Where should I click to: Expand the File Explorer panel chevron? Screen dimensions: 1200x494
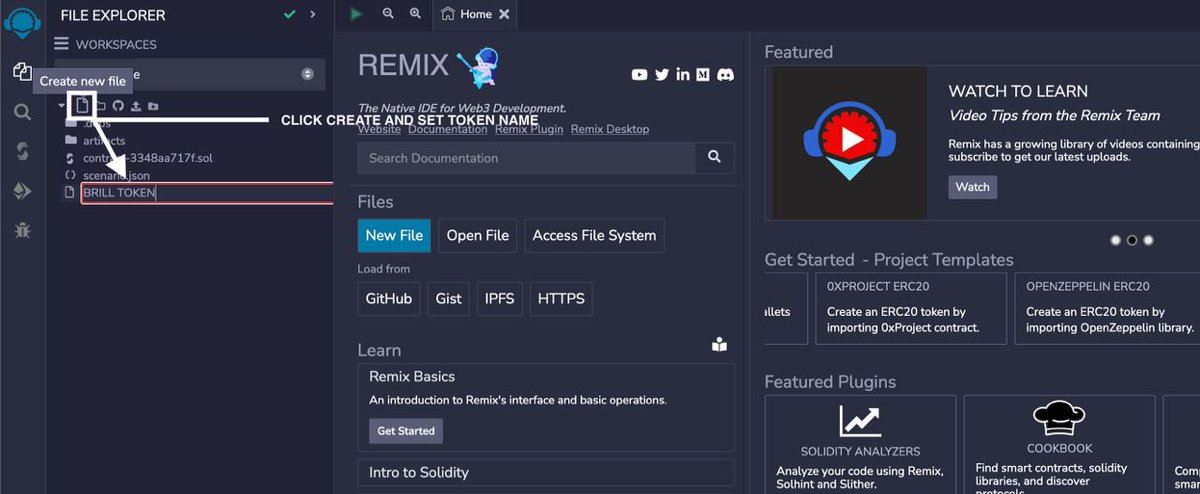[313, 15]
